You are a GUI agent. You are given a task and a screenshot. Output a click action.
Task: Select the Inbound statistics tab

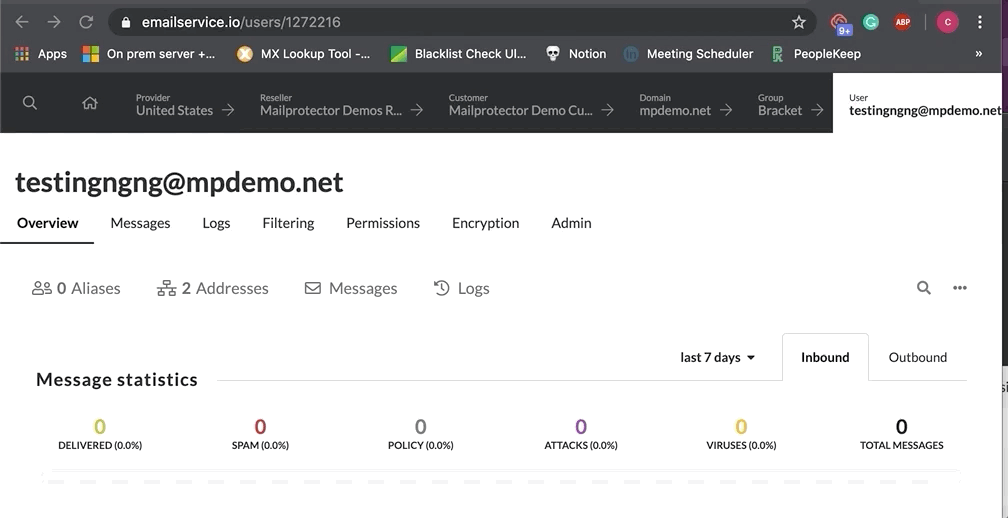click(x=825, y=357)
